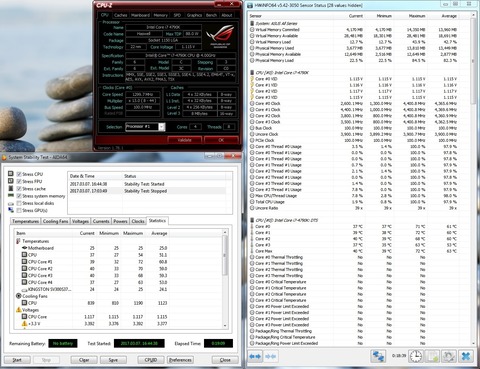The image size is (480, 369).
Task: Open the Voltages tab in AIDA64
Action: pyautogui.click(x=80, y=221)
